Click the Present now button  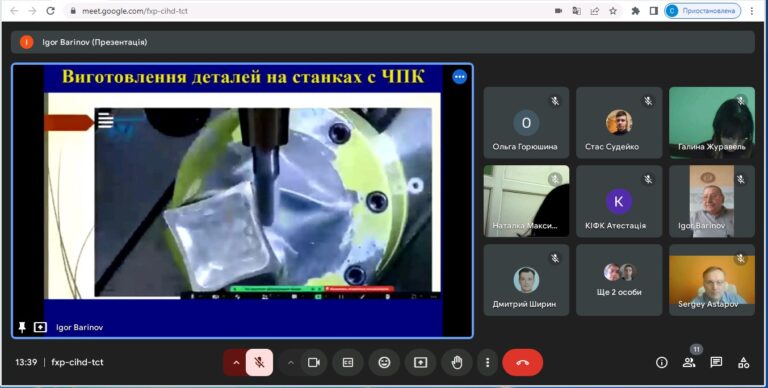pos(421,363)
